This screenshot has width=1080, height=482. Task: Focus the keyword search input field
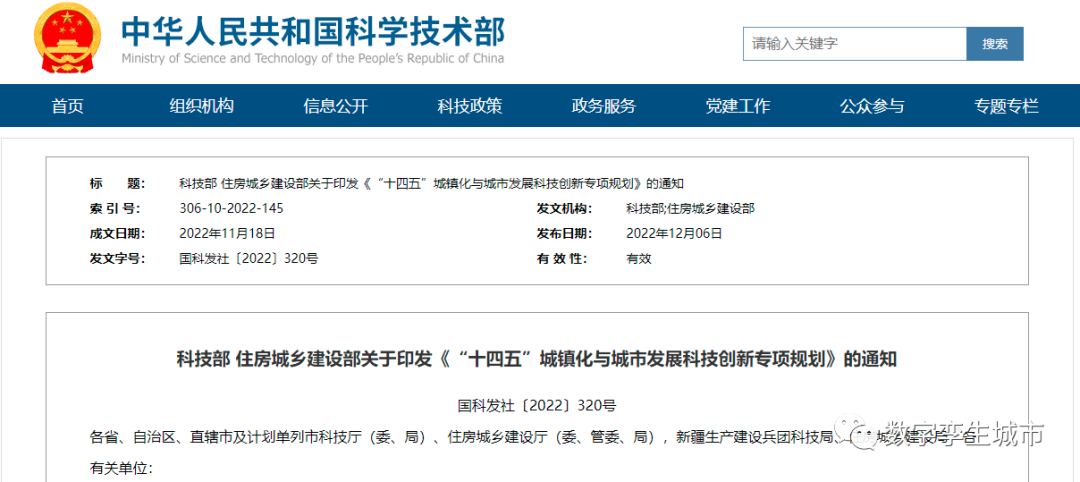pyautogui.click(x=855, y=44)
